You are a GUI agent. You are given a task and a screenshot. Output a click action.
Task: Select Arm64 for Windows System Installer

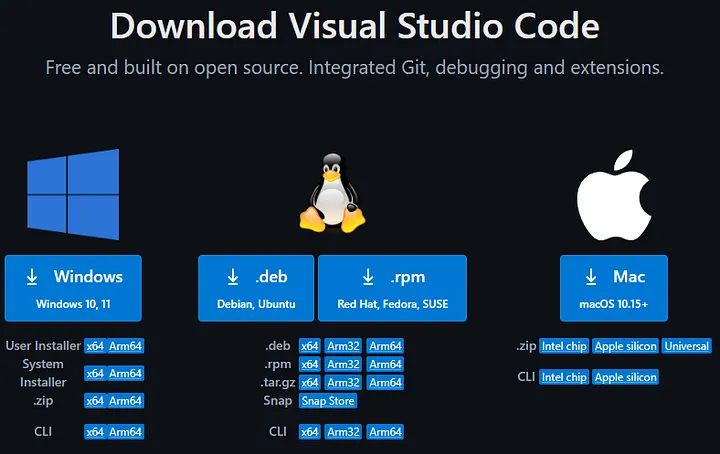125,374
